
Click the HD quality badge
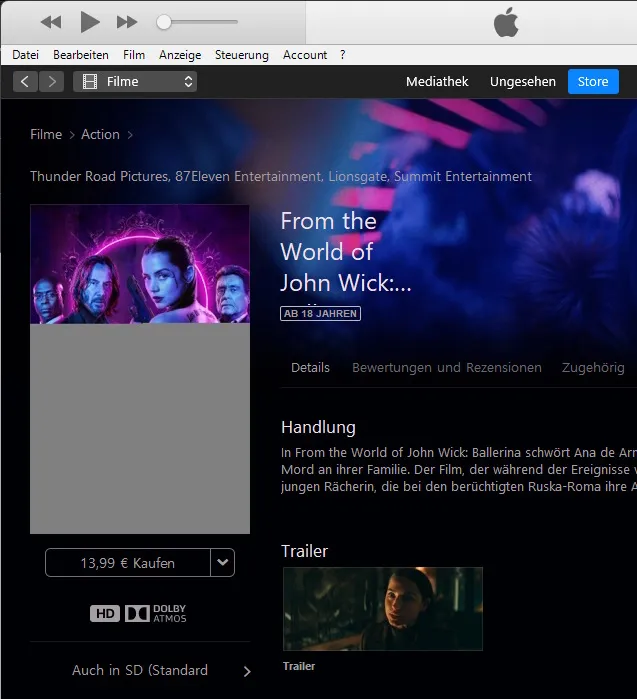(x=105, y=613)
